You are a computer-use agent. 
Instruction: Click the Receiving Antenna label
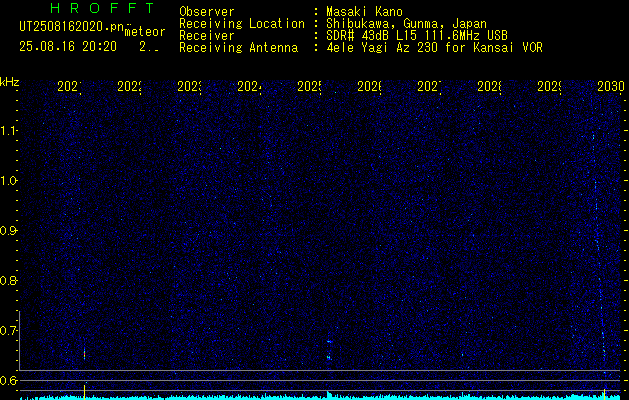238,48
